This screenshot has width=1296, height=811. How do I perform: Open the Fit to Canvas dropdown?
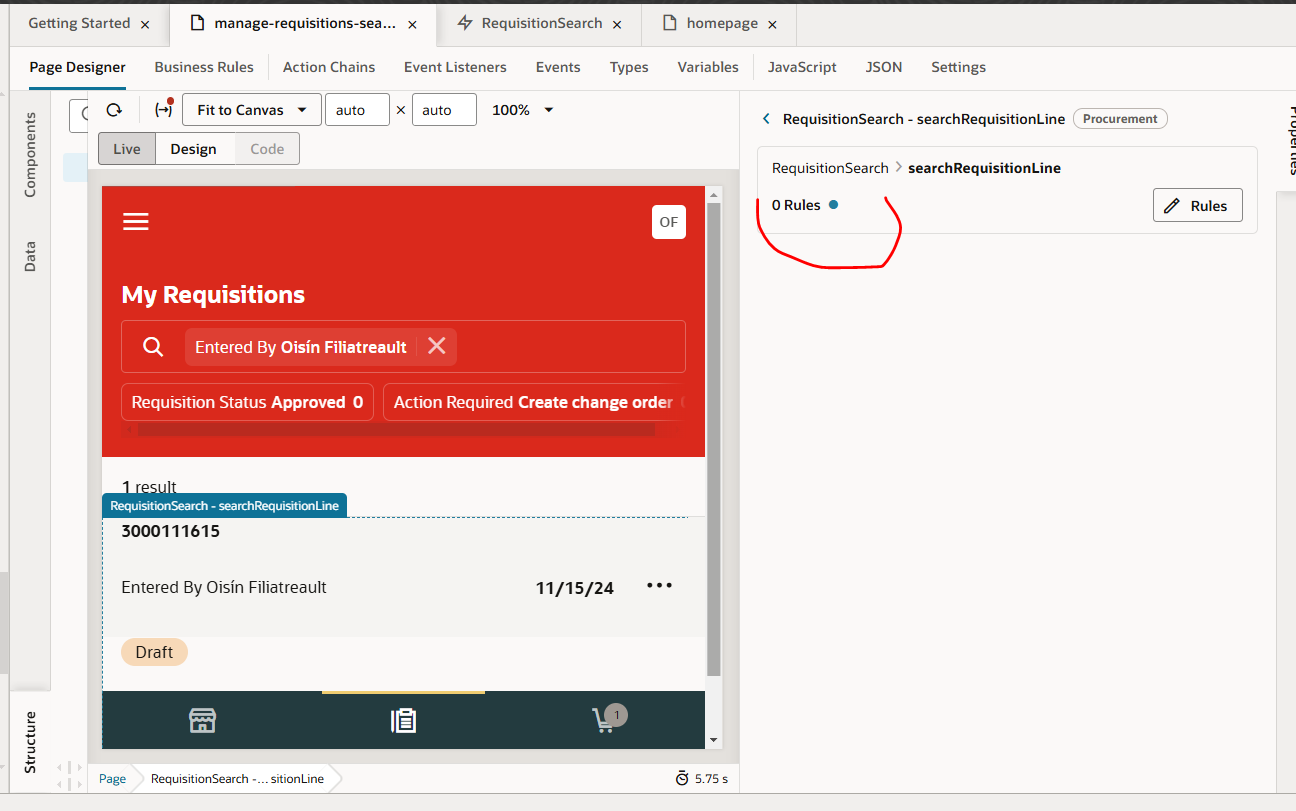(251, 109)
